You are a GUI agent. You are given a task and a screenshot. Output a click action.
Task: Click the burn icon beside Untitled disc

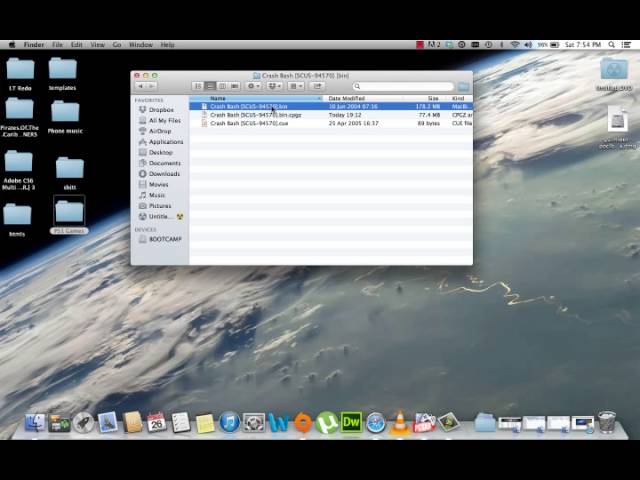tap(180, 216)
